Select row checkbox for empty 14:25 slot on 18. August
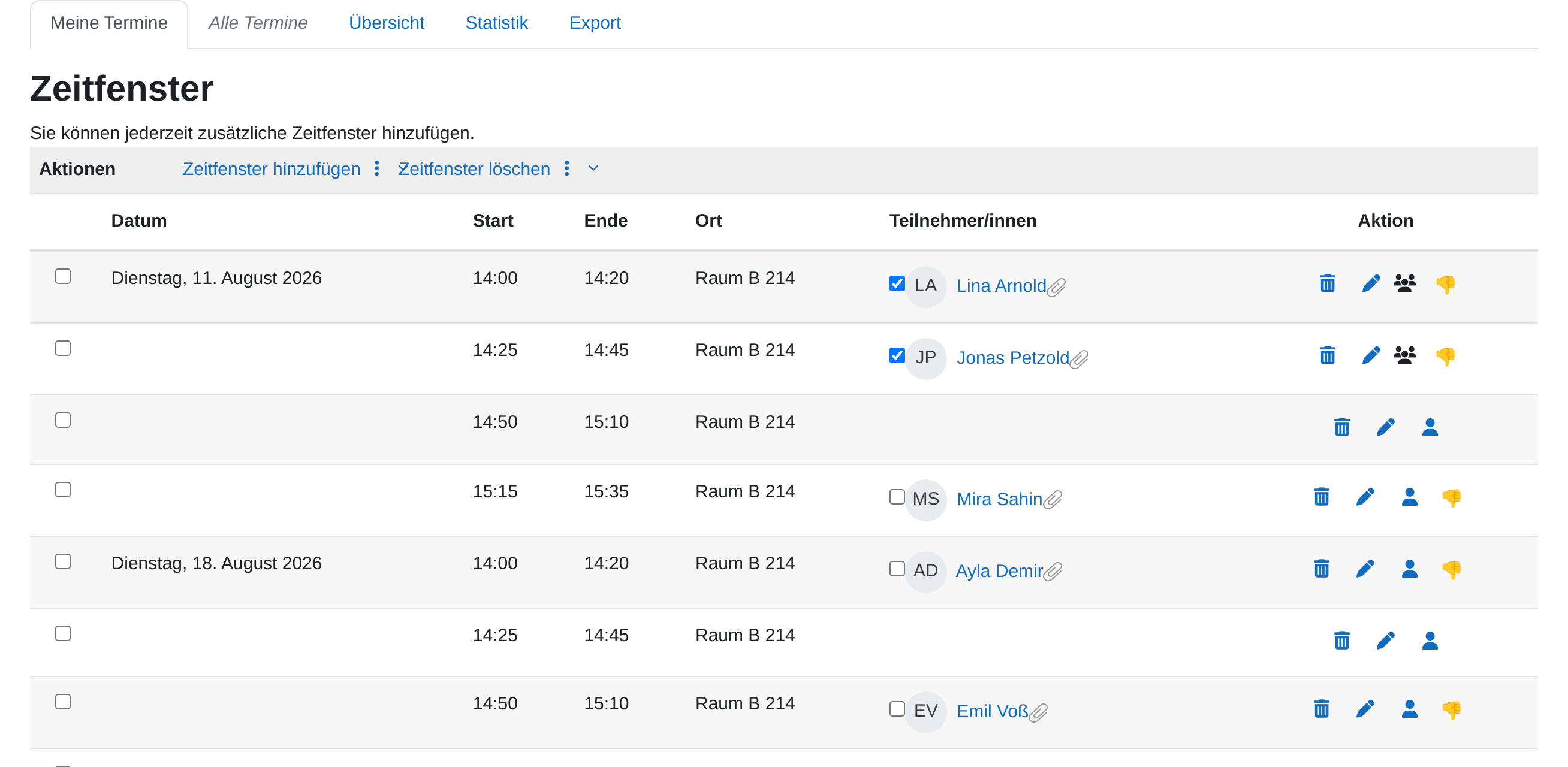This screenshot has width=1568, height=767. click(x=63, y=633)
